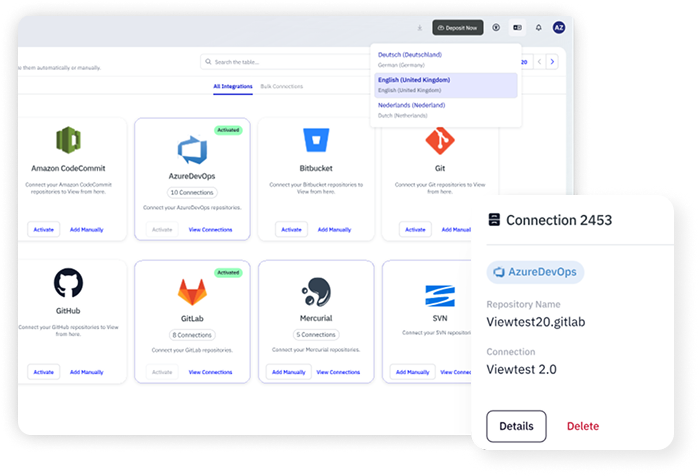The width and height of the screenshot is (700, 476).
Task: View SVN connections
Action: pos(456,372)
